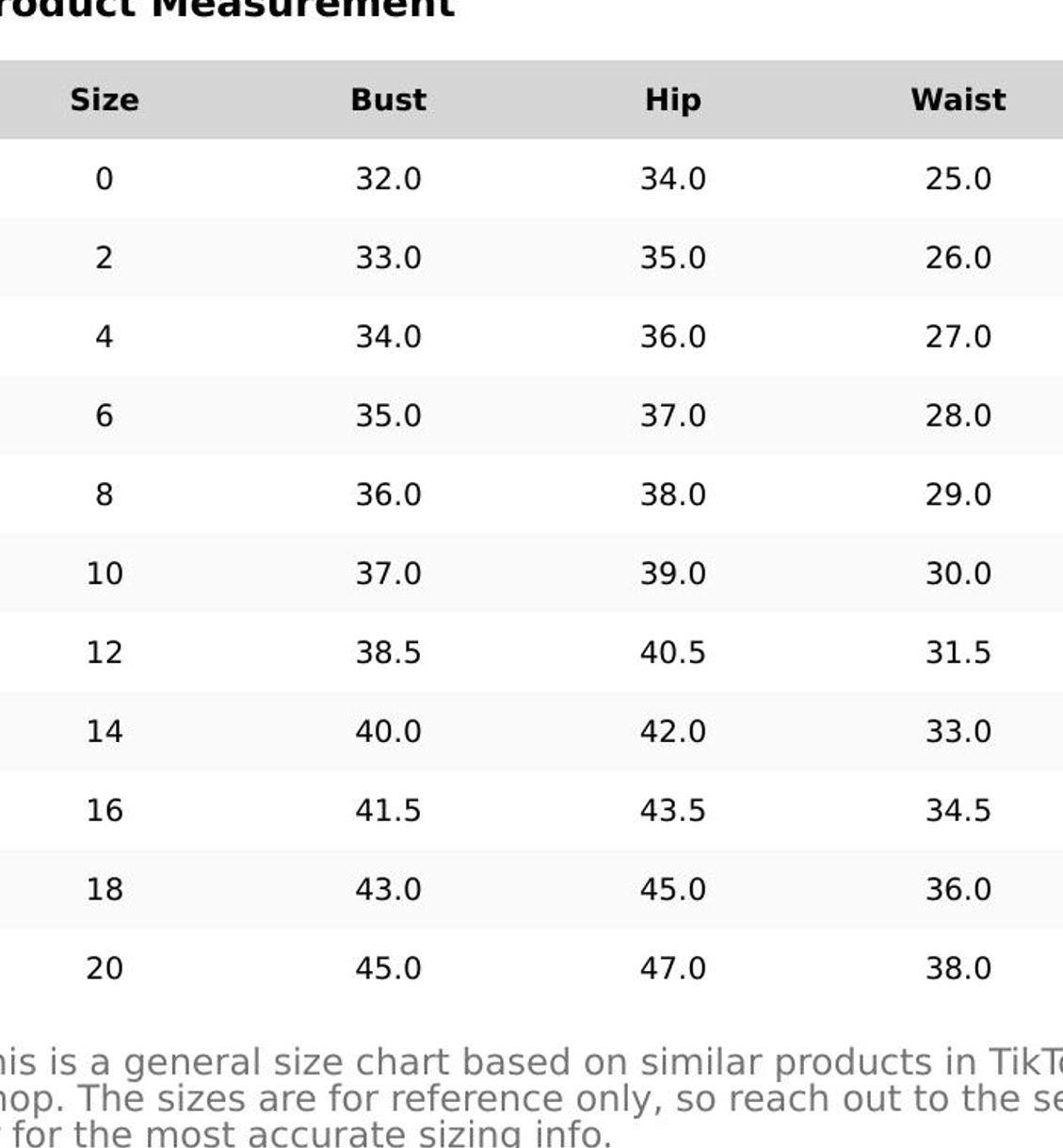Screen dimensions: 1063x1148
Task: Click the Waist column header
Action: coord(958,100)
